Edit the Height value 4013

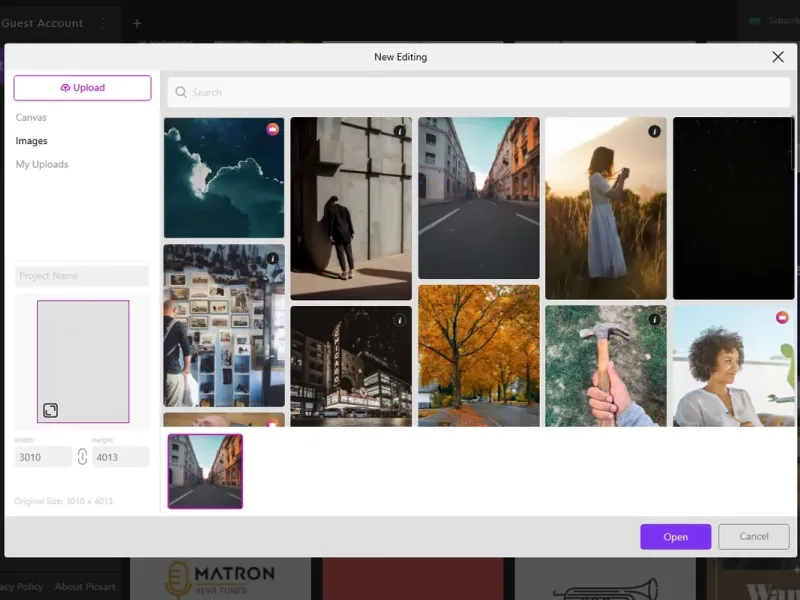click(120, 457)
